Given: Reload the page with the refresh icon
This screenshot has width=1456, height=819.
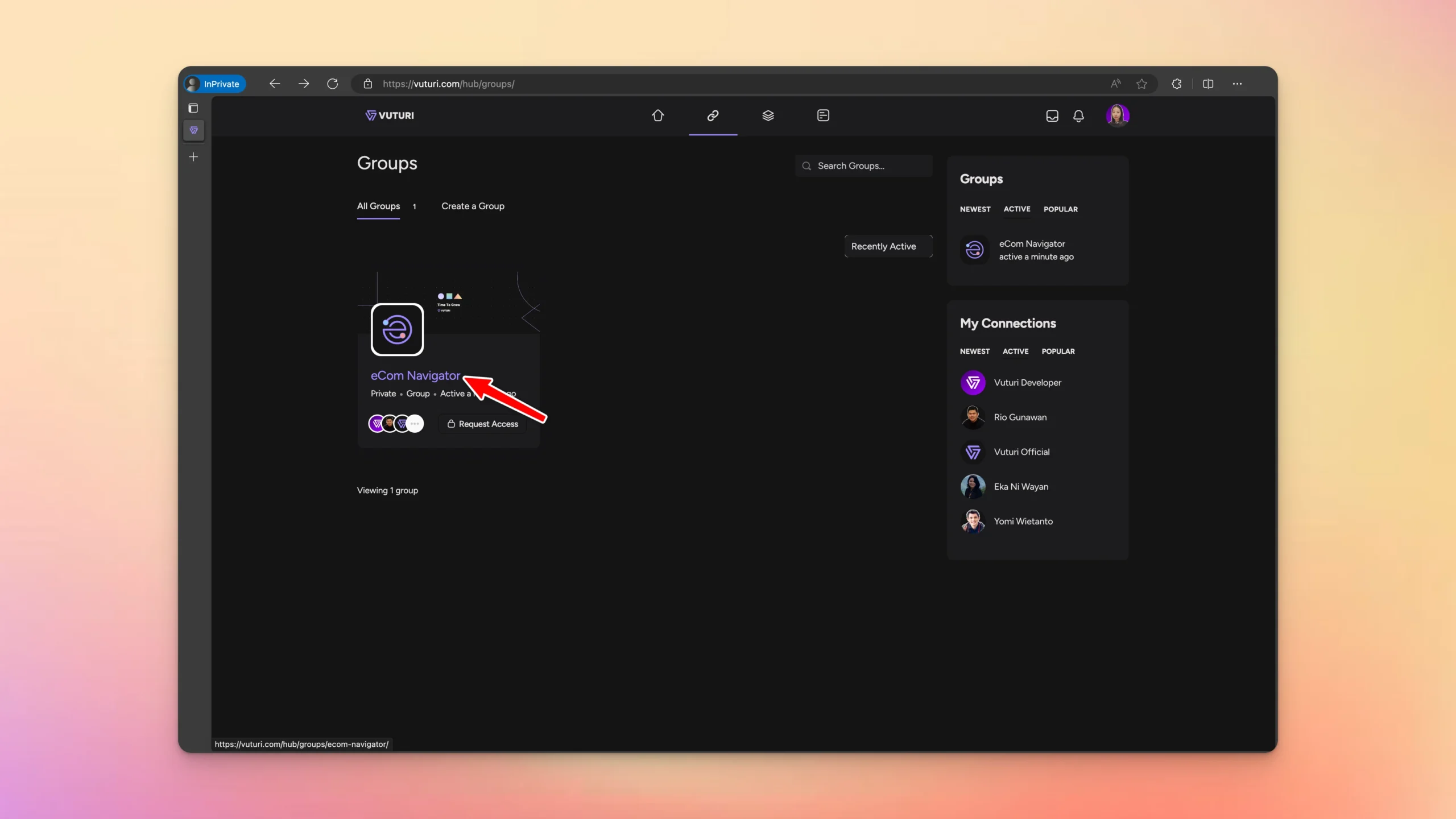Looking at the screenshot, I should pos(333,84).
